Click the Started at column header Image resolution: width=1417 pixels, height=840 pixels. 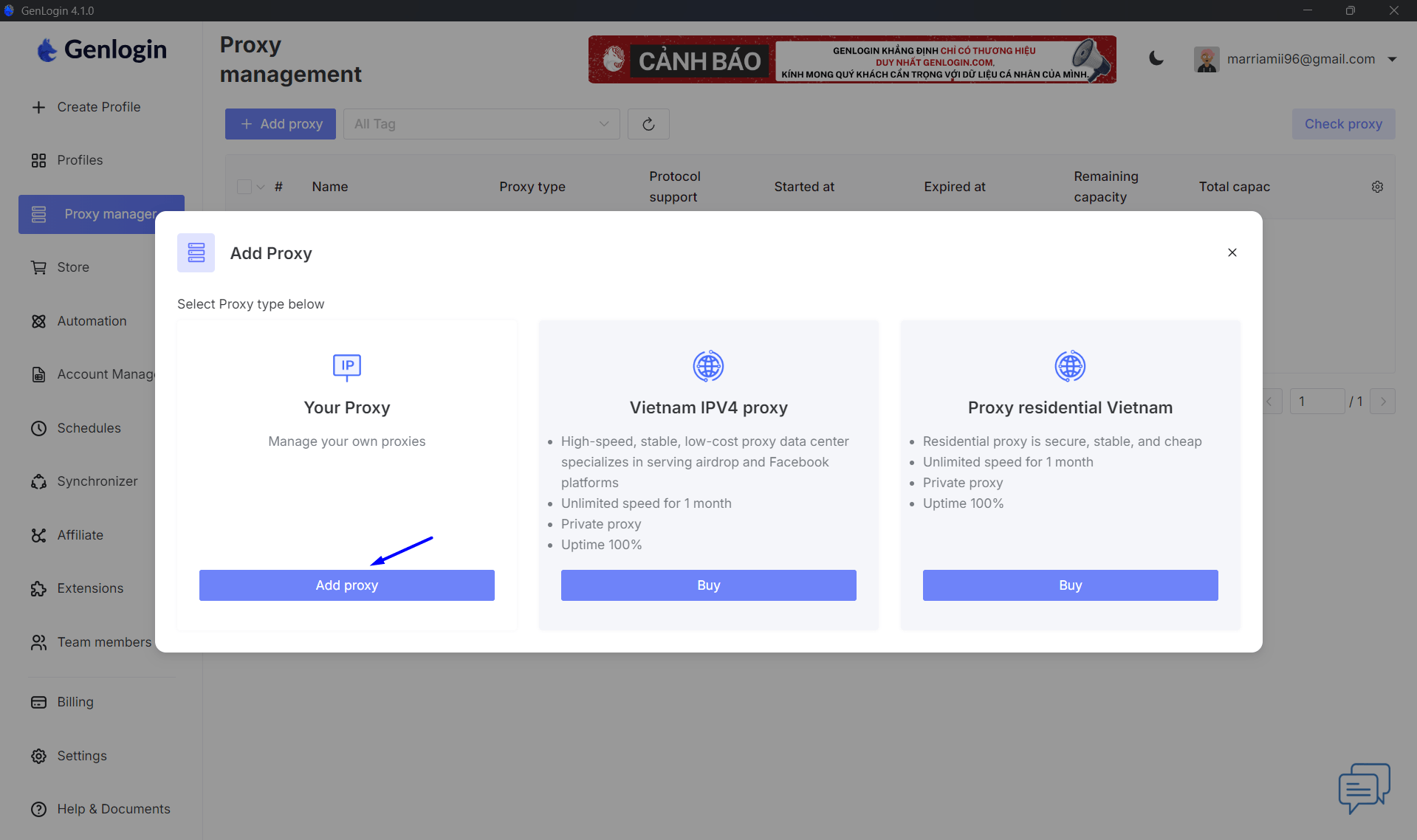tap(804, 187)
